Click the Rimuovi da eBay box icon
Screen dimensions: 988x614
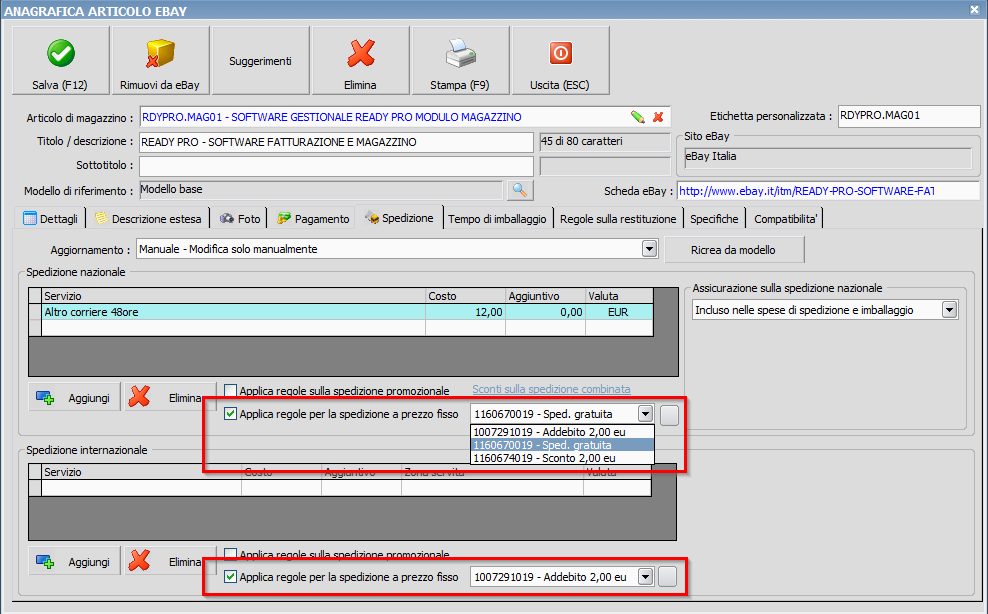pyautogui.click(x=160, y=53)
